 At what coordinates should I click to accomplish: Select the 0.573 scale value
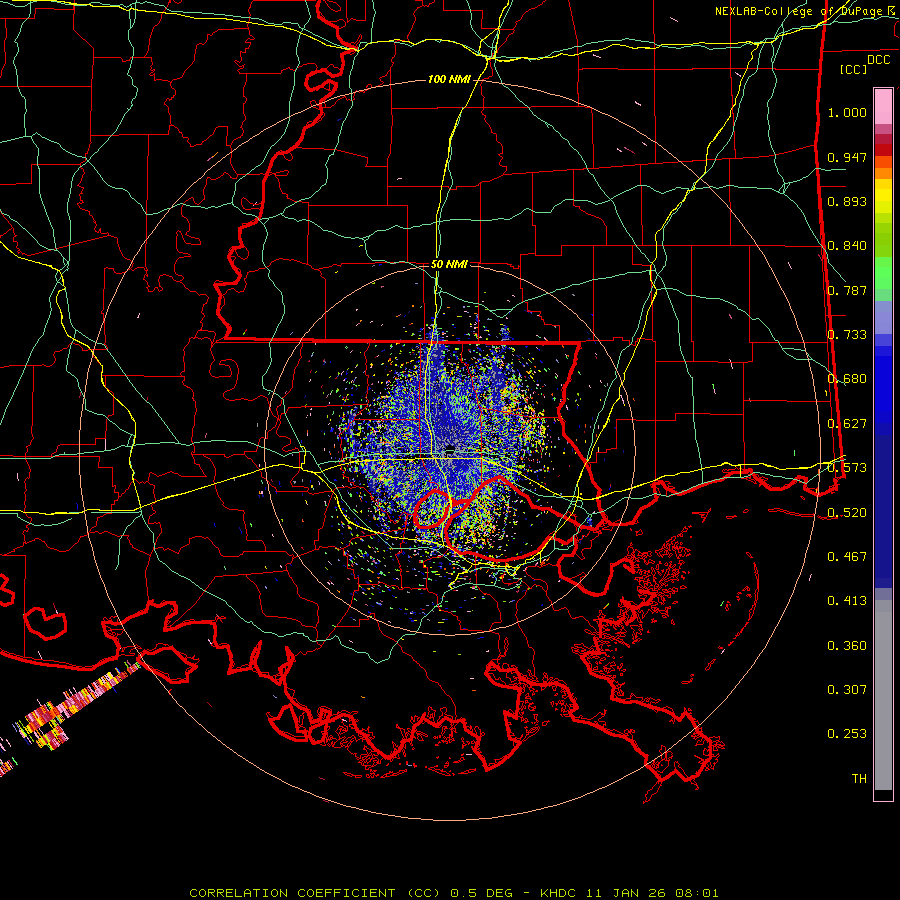point(847,468)
